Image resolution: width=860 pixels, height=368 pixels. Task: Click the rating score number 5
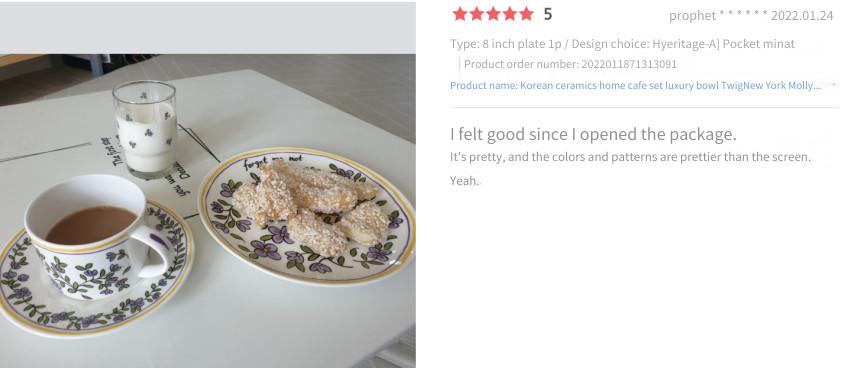(548, 15)
